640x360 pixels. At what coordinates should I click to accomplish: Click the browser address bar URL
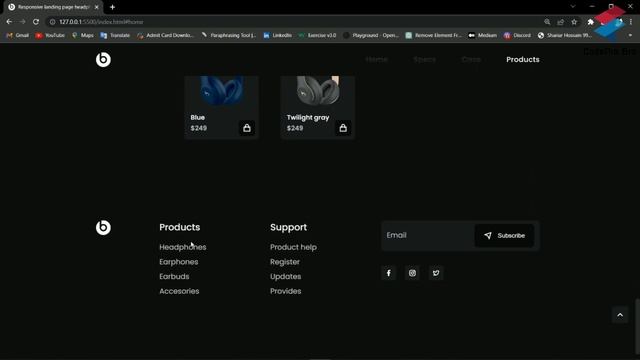click(101, 22)
